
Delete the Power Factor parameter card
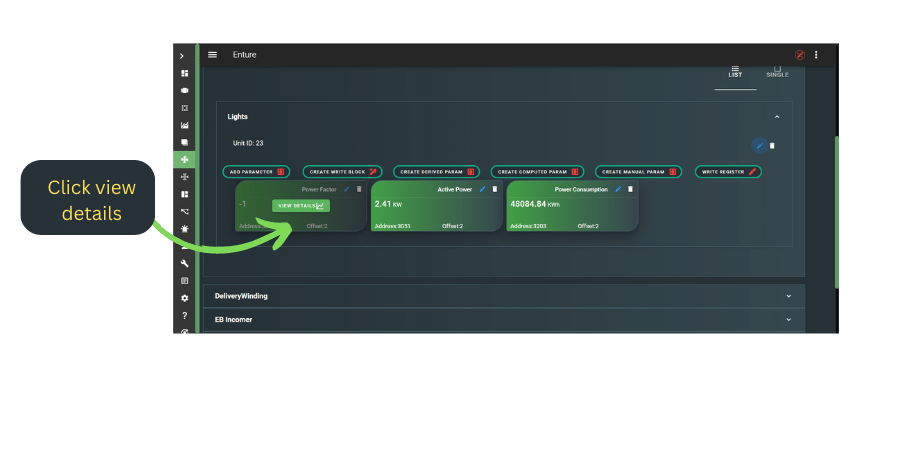point(359,189)
